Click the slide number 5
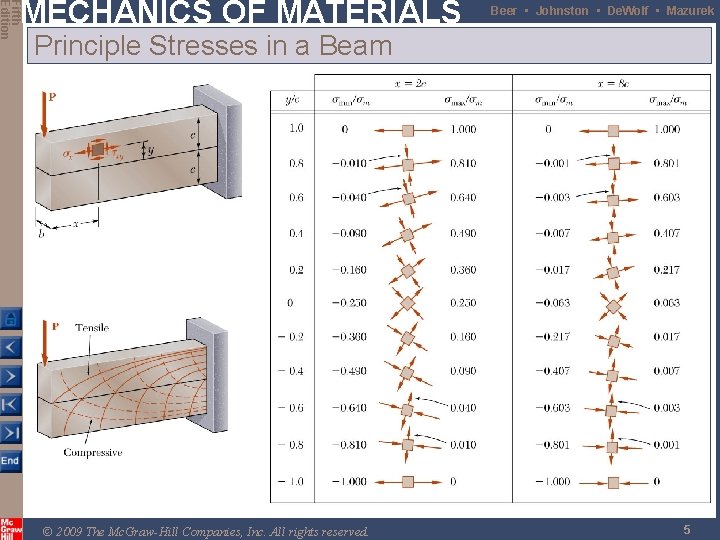The image size is (720, 540). click(x=687, y=529)
